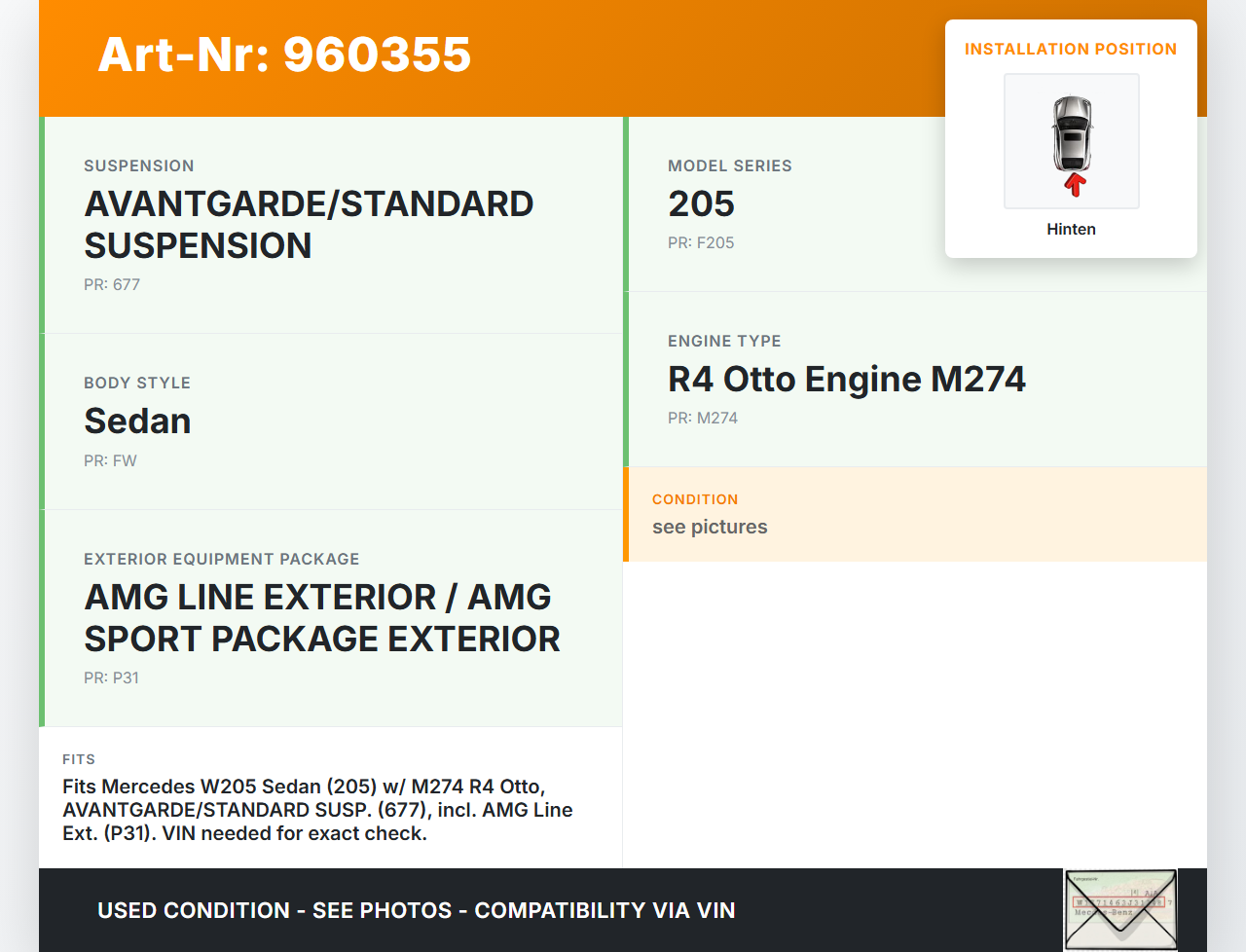Click the red arrow under the car

coord(1074,185)
